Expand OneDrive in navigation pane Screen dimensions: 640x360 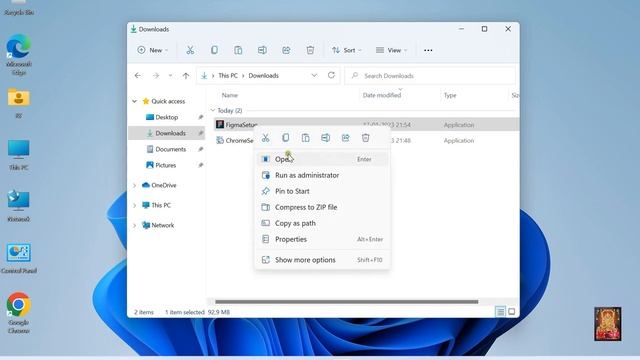[x=134, y=185]
